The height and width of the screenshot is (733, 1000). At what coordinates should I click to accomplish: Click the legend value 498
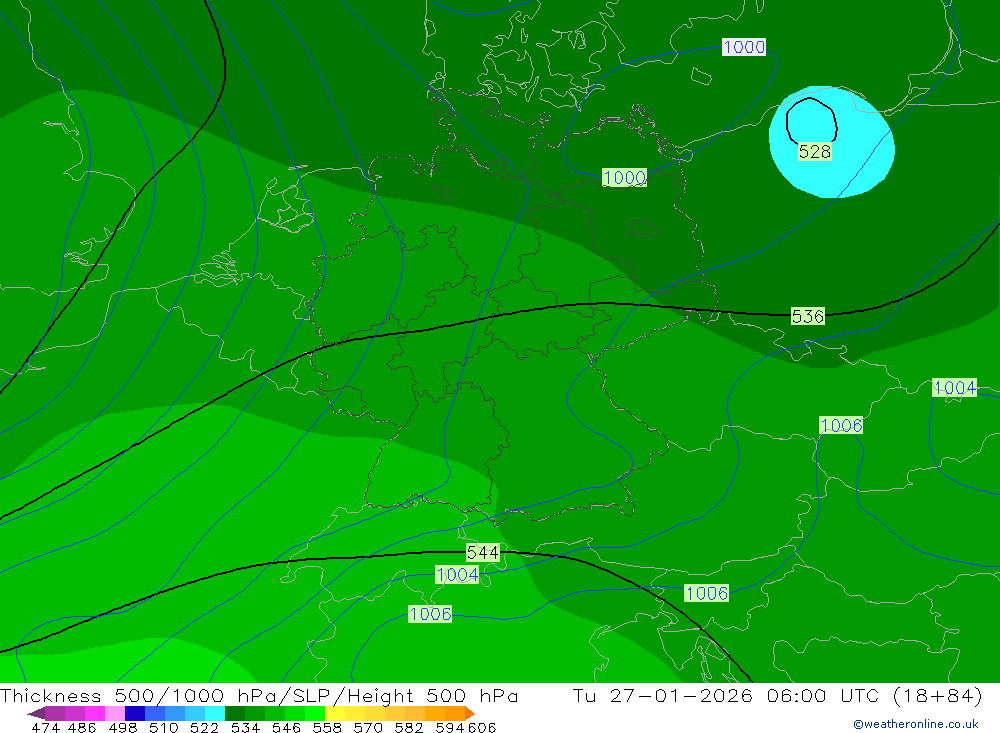122,727
